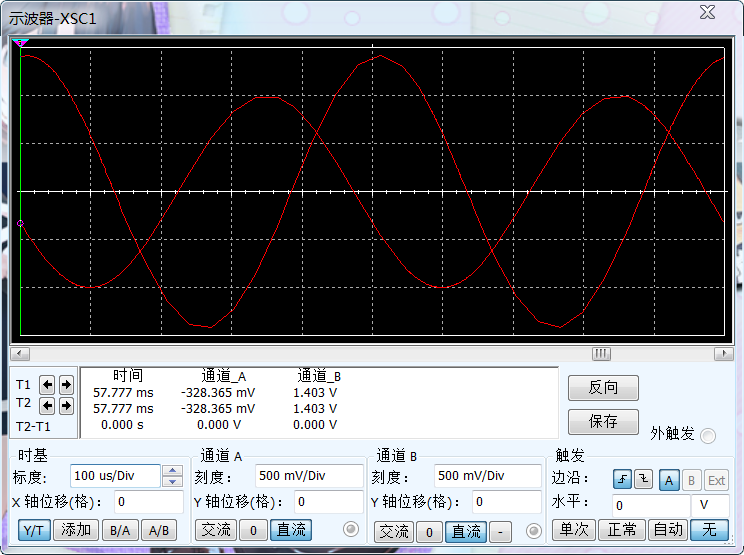744x555 pixels.
Task: Set trigger source to channel A
Action: [669, 480]
